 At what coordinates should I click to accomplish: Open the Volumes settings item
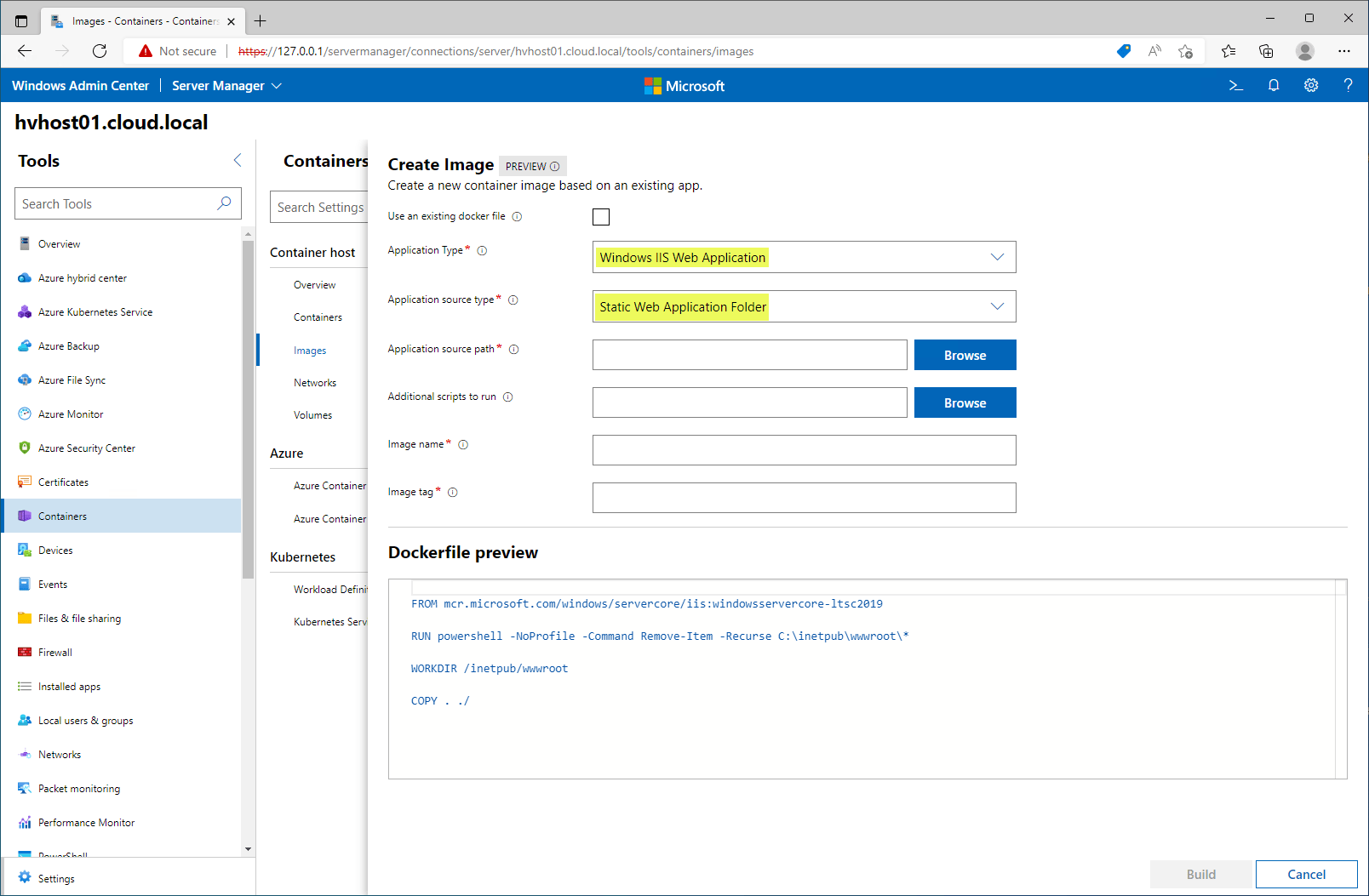click(x=312, y=415)
